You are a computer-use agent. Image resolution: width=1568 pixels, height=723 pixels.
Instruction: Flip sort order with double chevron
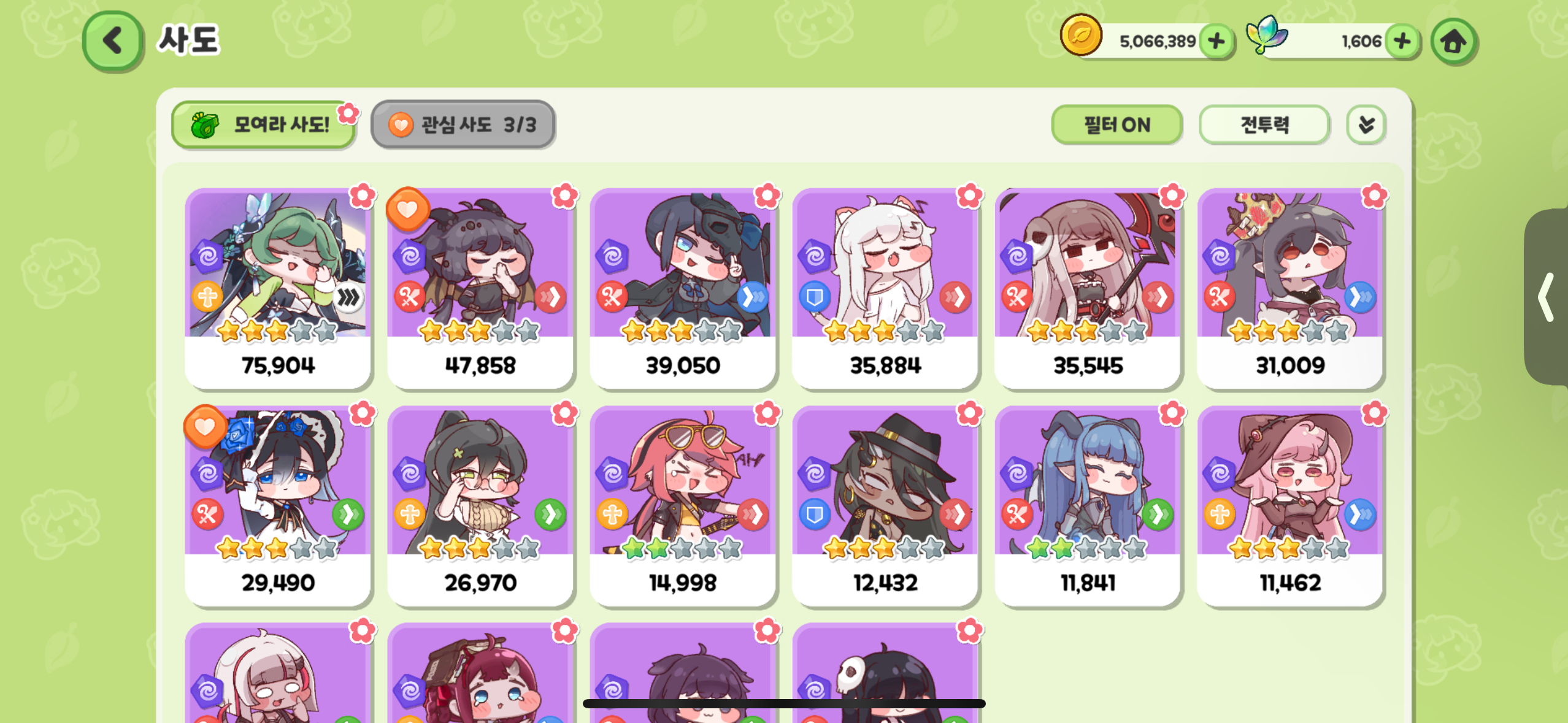tap(1366, 125)
